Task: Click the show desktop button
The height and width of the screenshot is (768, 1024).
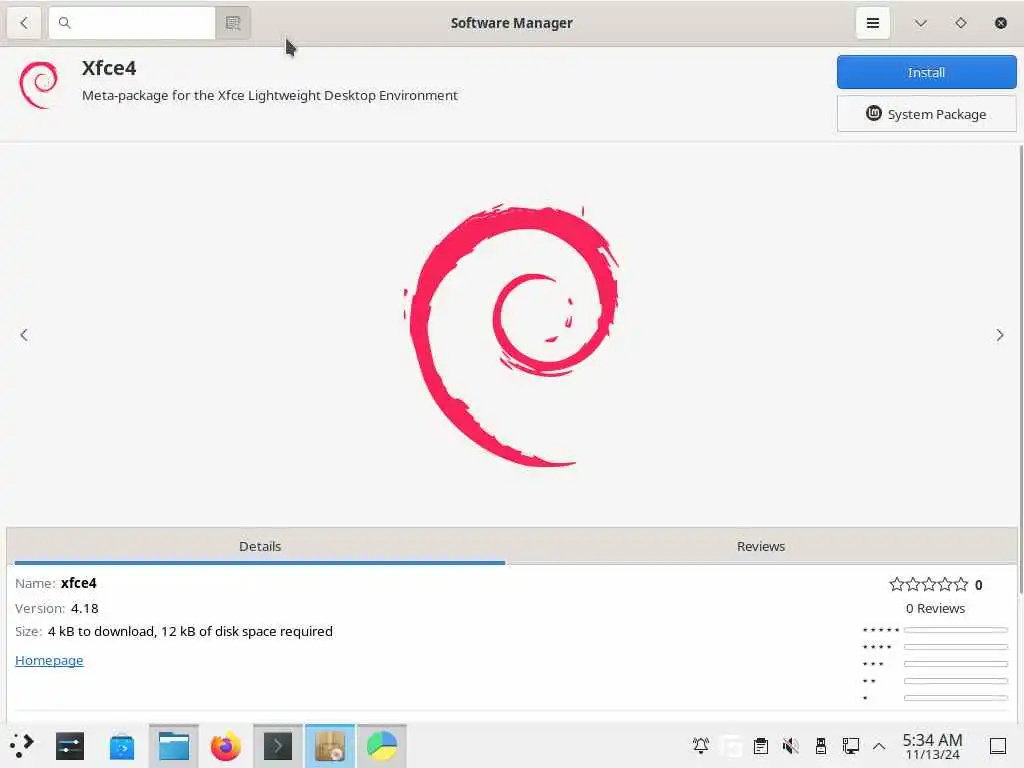Action: pos(997,746)
